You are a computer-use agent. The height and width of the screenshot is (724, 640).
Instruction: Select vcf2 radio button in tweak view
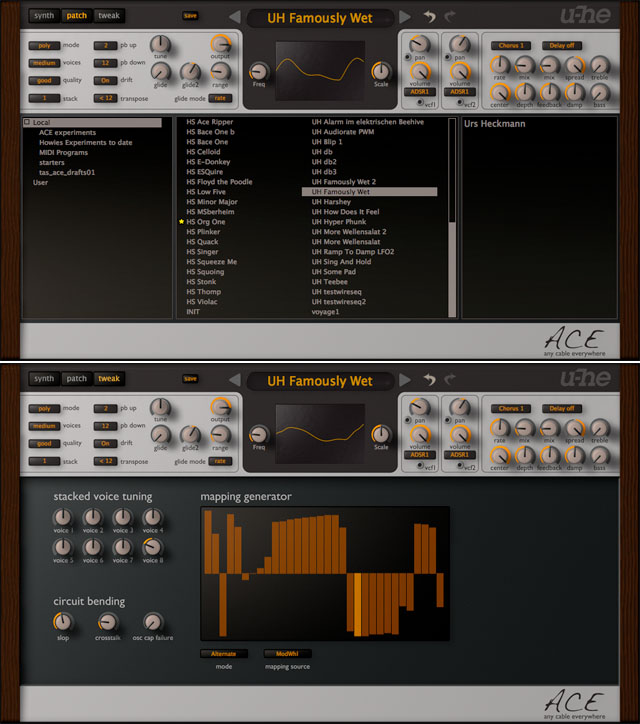click(460, 465)
